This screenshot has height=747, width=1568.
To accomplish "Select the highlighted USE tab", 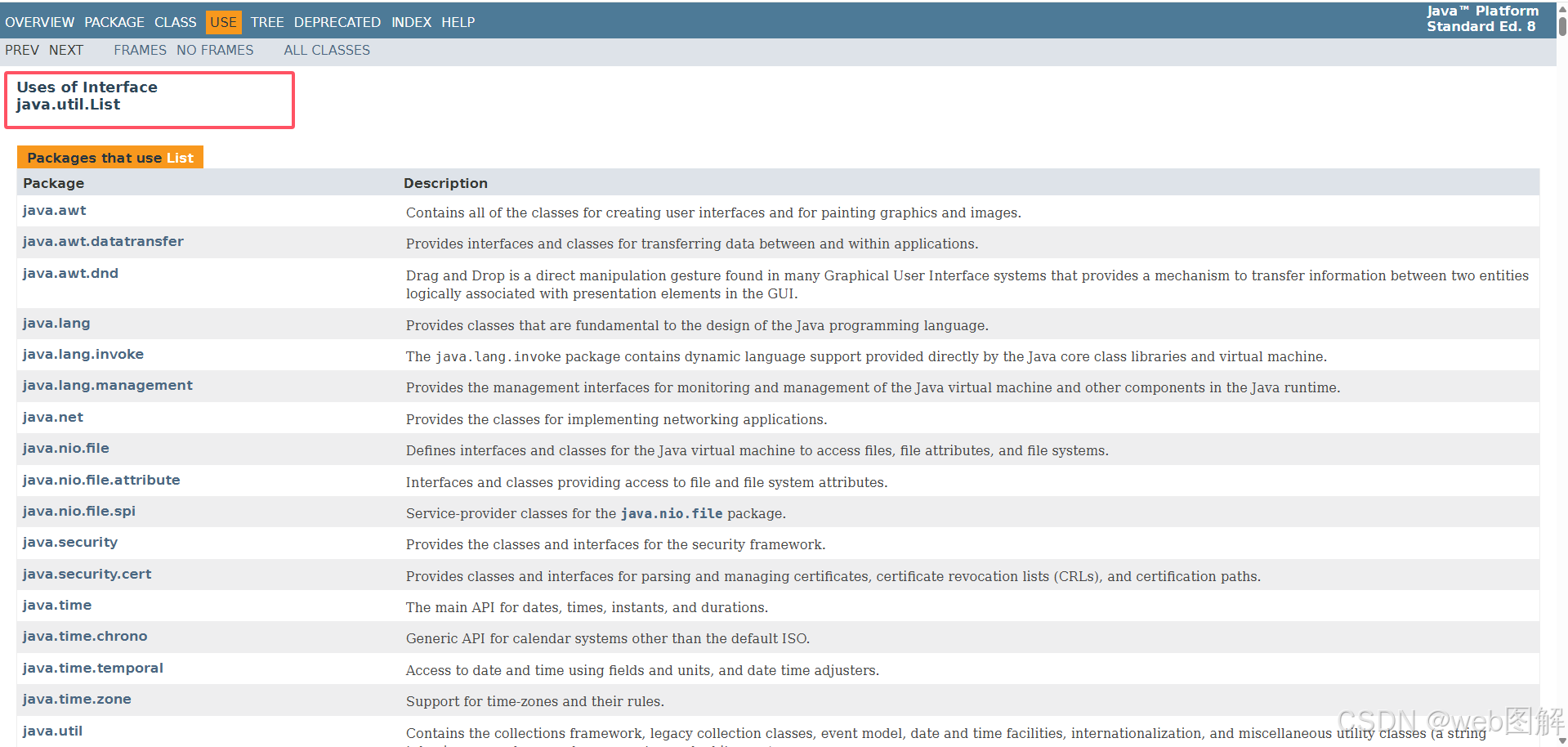I will (x=223, y=22).
